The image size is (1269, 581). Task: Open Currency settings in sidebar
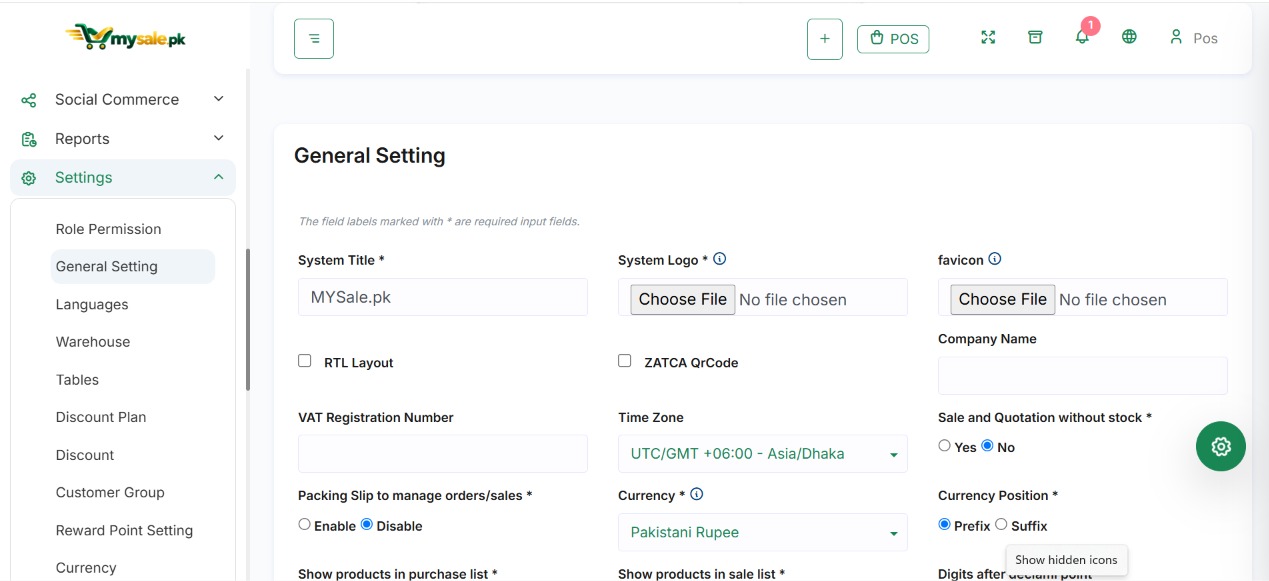click(x=86, y=568)
